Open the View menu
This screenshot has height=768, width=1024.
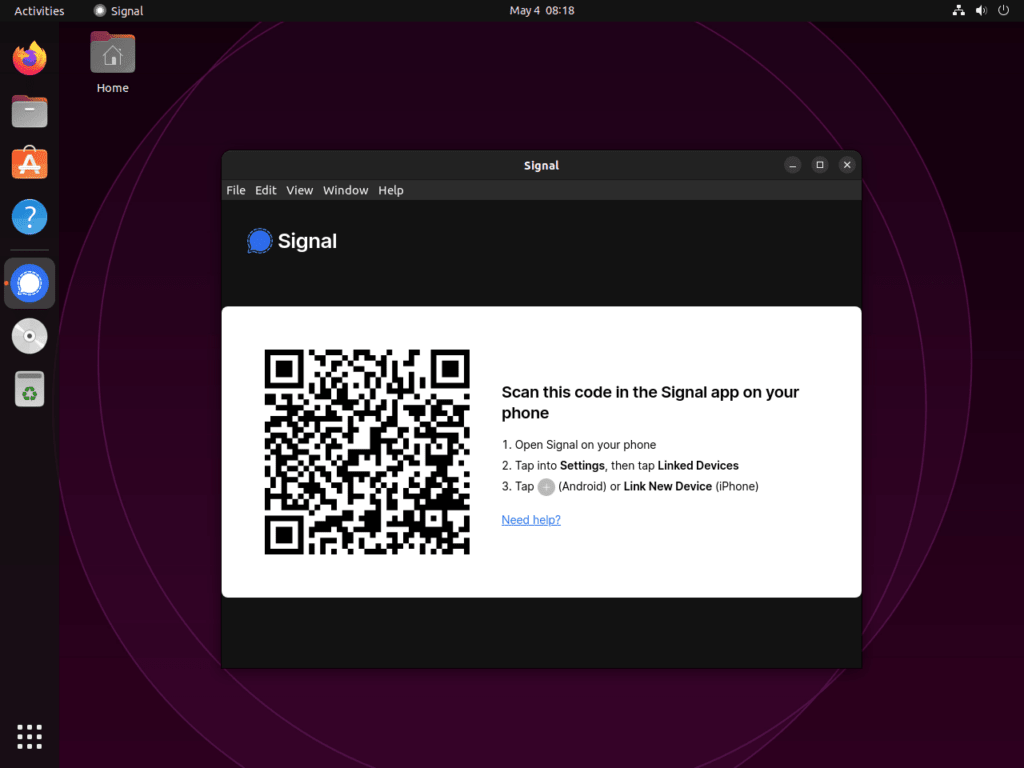pos(299,190)
